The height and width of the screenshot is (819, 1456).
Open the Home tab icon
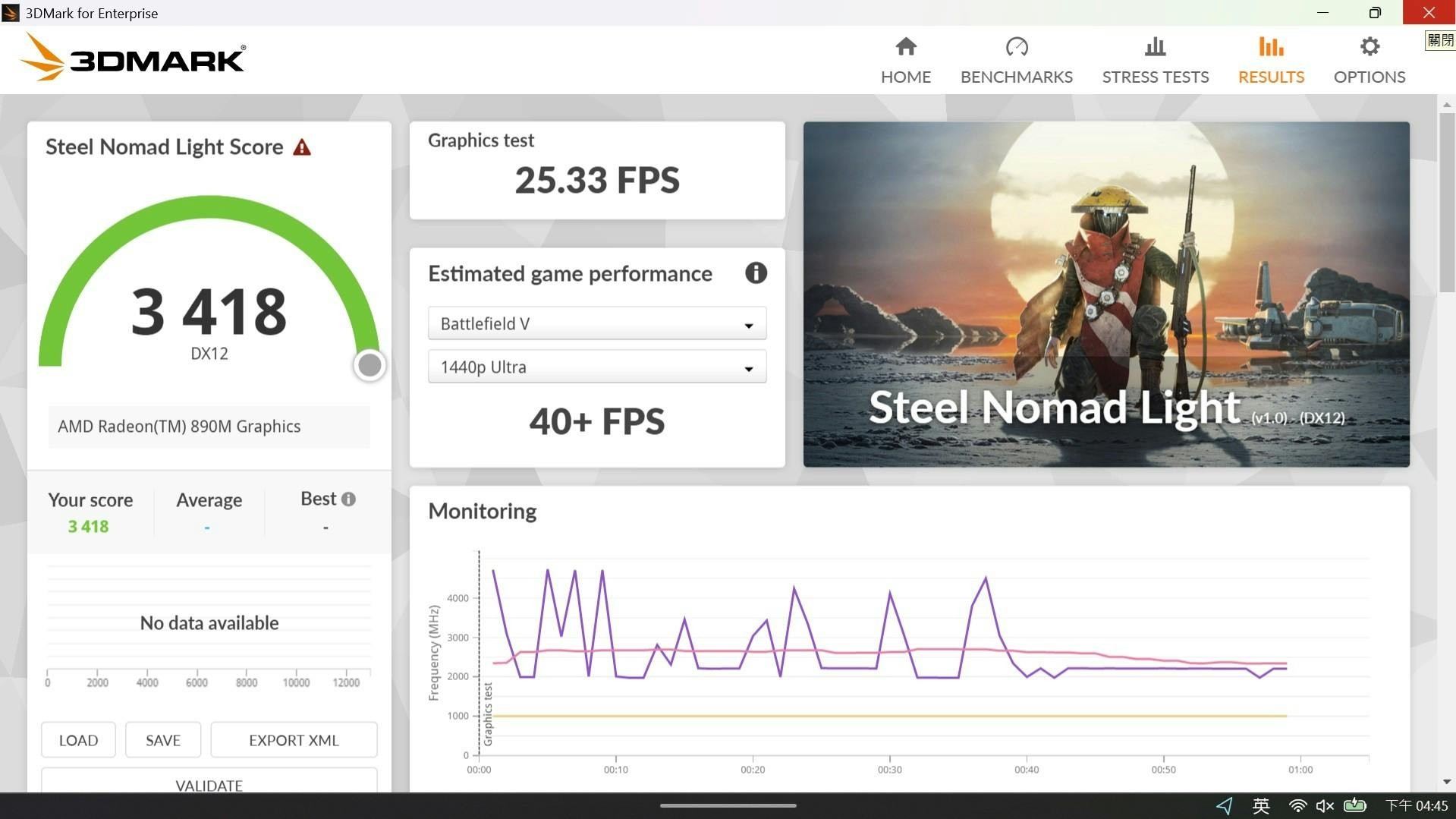(906, 47)
